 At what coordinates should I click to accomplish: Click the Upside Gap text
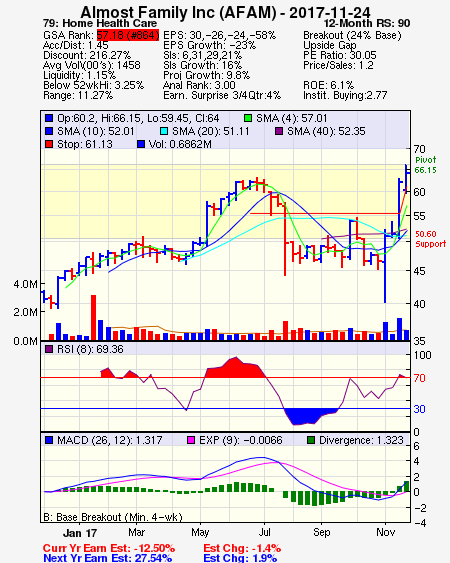[x=330, y=45]
